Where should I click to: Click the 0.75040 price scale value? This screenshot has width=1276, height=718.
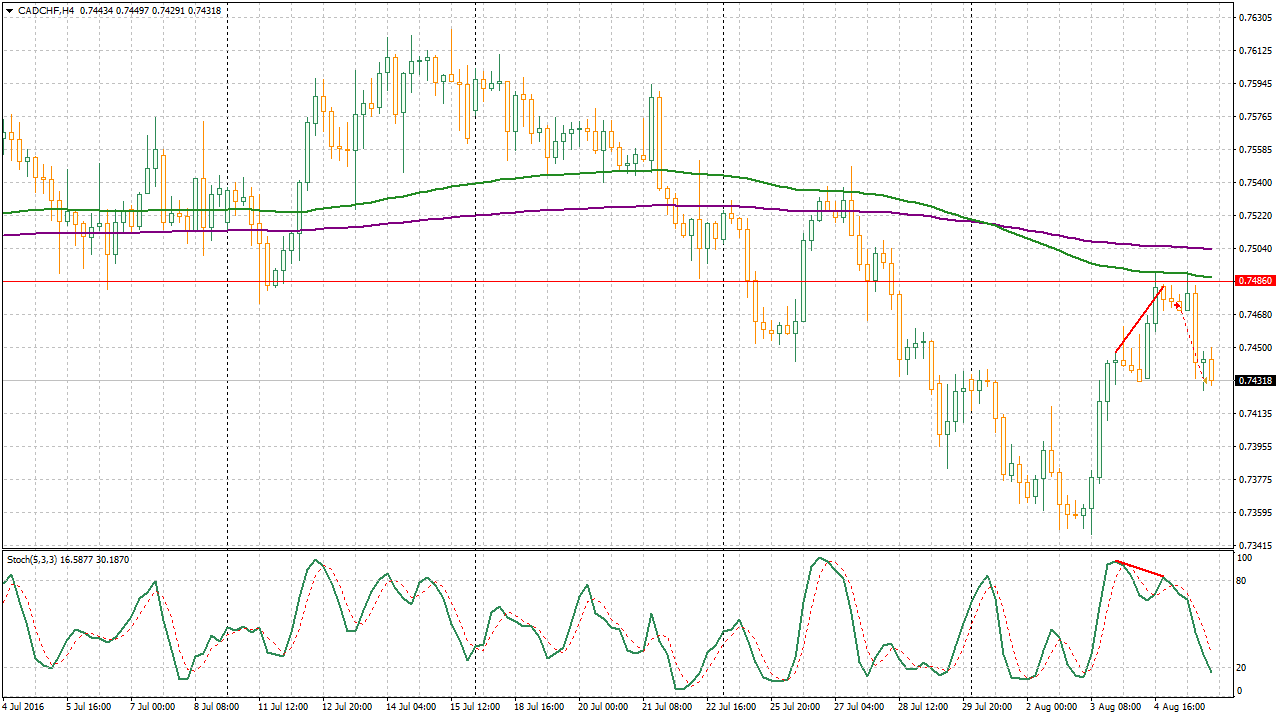(1255, 249)
